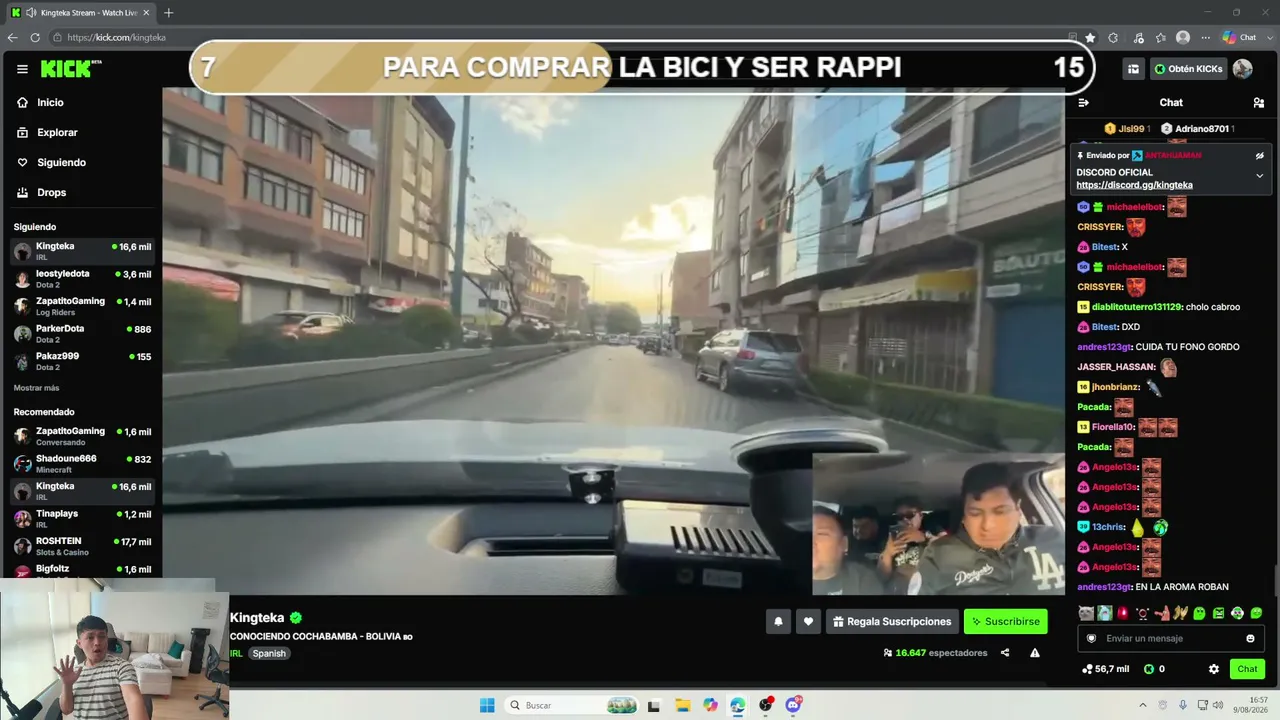The width and height of the screenshot is (1280, 720).
Task: Go back in the browser
Action: (12, 37)
